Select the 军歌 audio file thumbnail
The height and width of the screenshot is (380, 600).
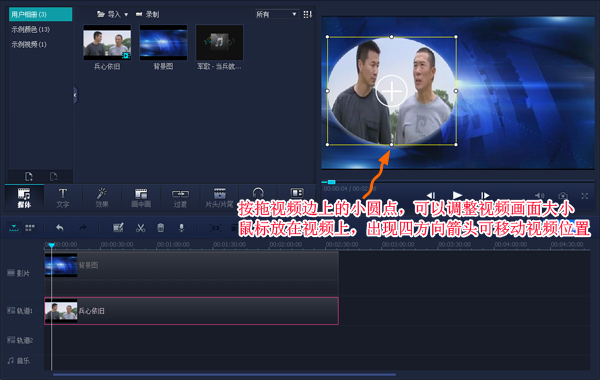[219, 42]
